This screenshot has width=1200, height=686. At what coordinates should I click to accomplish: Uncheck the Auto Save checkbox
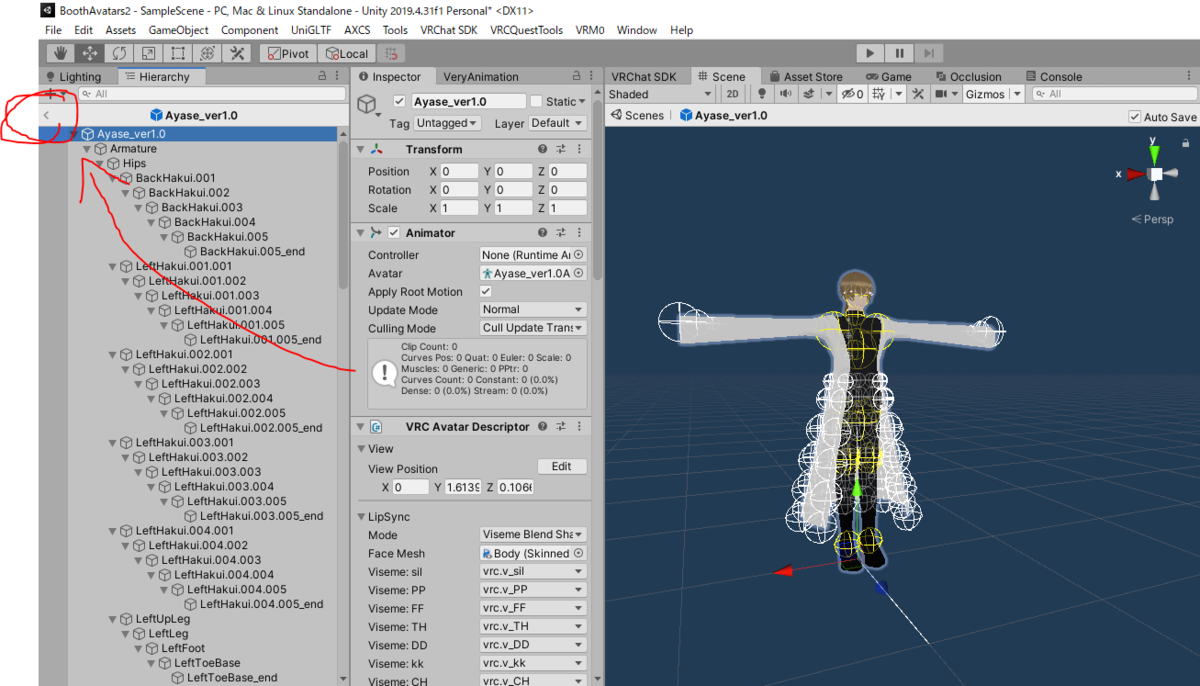(1134, 116)
